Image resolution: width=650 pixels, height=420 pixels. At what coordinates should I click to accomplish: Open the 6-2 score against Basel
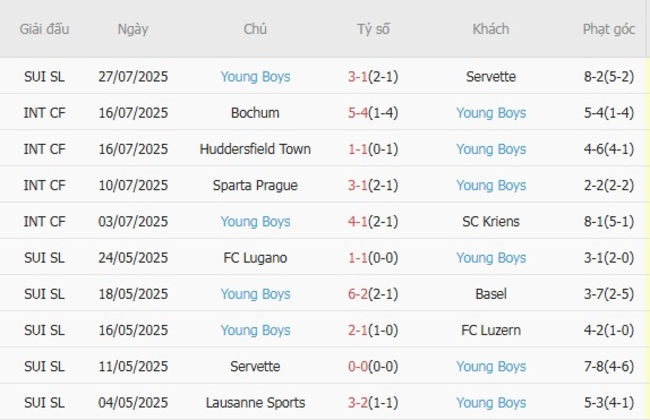click(x=358, y=294)
